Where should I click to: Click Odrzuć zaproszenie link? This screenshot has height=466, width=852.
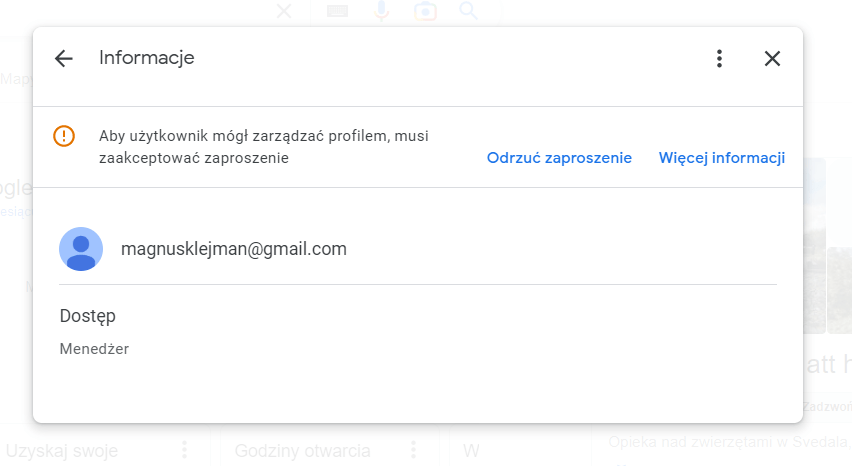click(x=559, y=158)
